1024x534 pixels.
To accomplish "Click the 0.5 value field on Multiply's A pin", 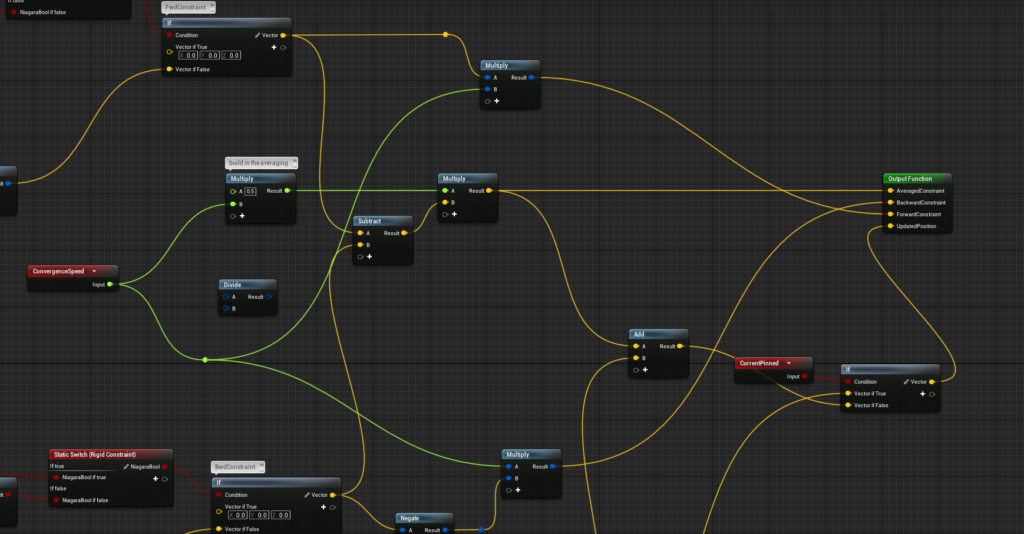I will (251, 191).
